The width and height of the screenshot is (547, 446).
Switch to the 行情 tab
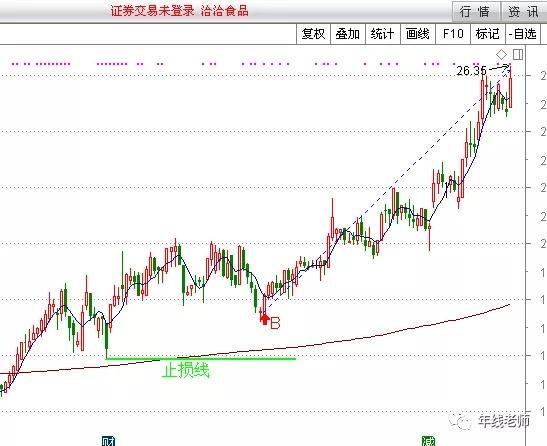(476, 12)
